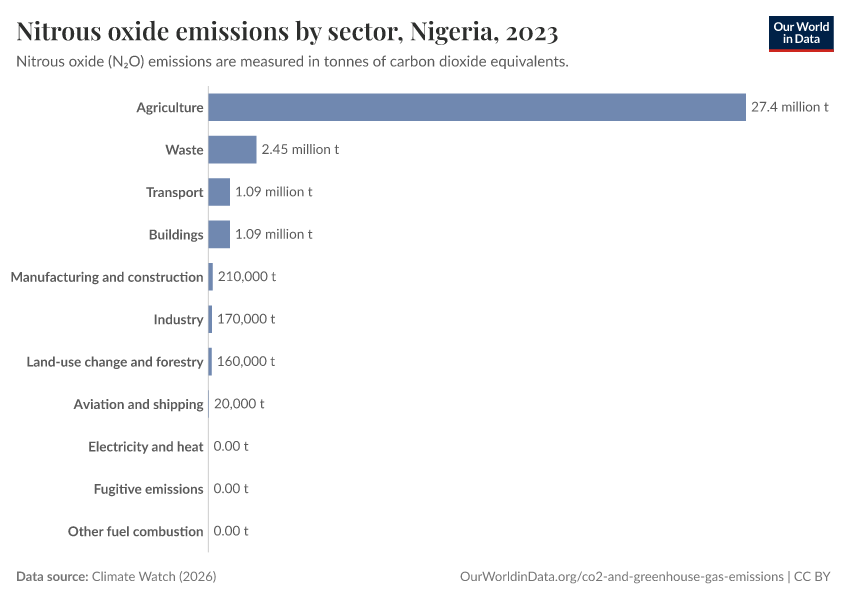The width and height of the screenshot is (850, 600).
Task: Click the CC BY license text
Action: click(813, 577)
